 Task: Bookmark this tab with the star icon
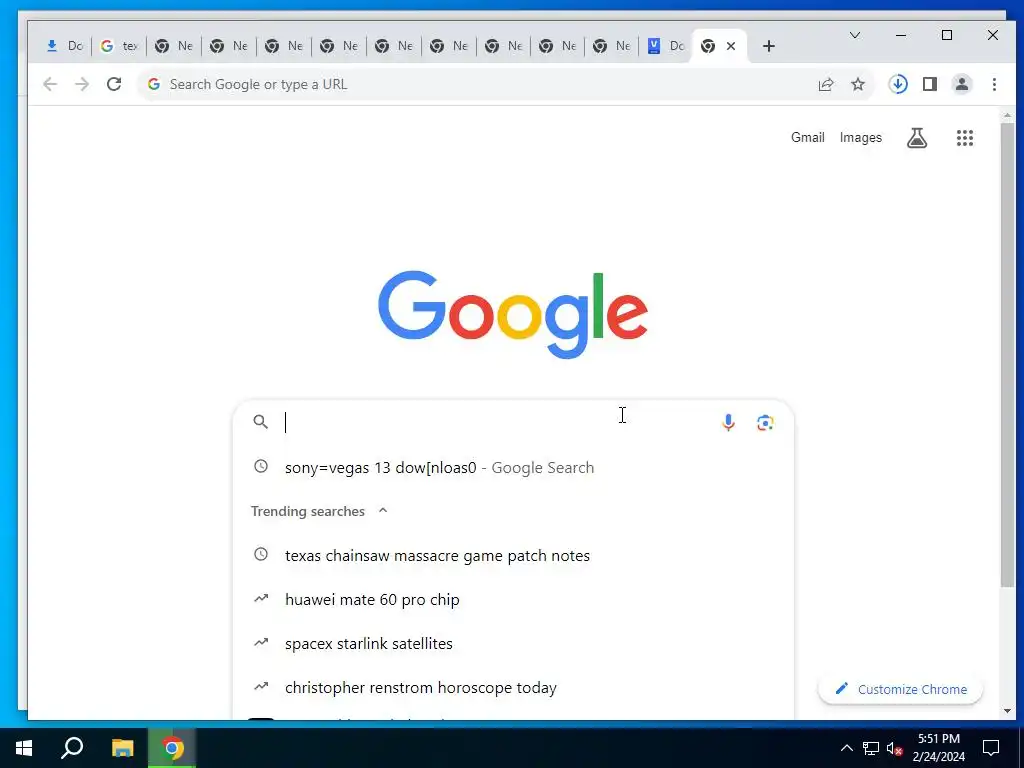(858, 84)
